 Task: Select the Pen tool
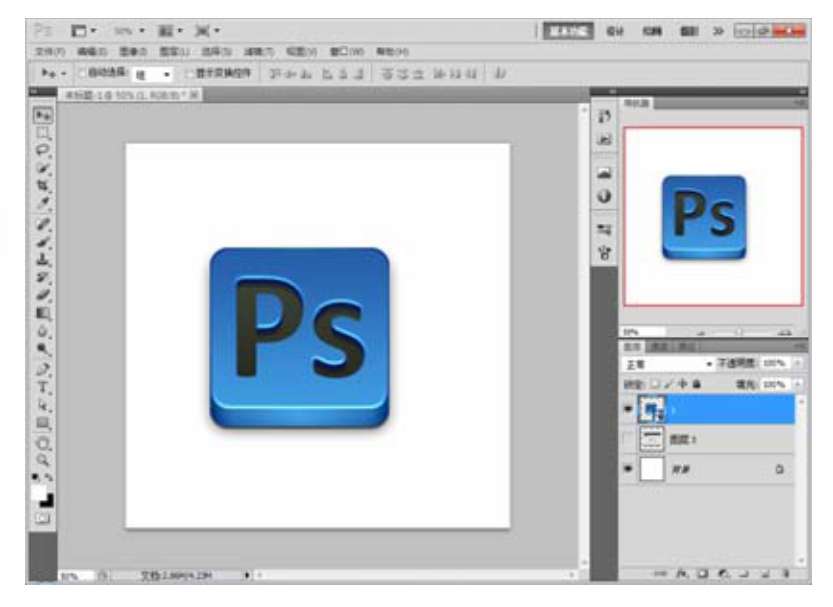tap(43, 370)
